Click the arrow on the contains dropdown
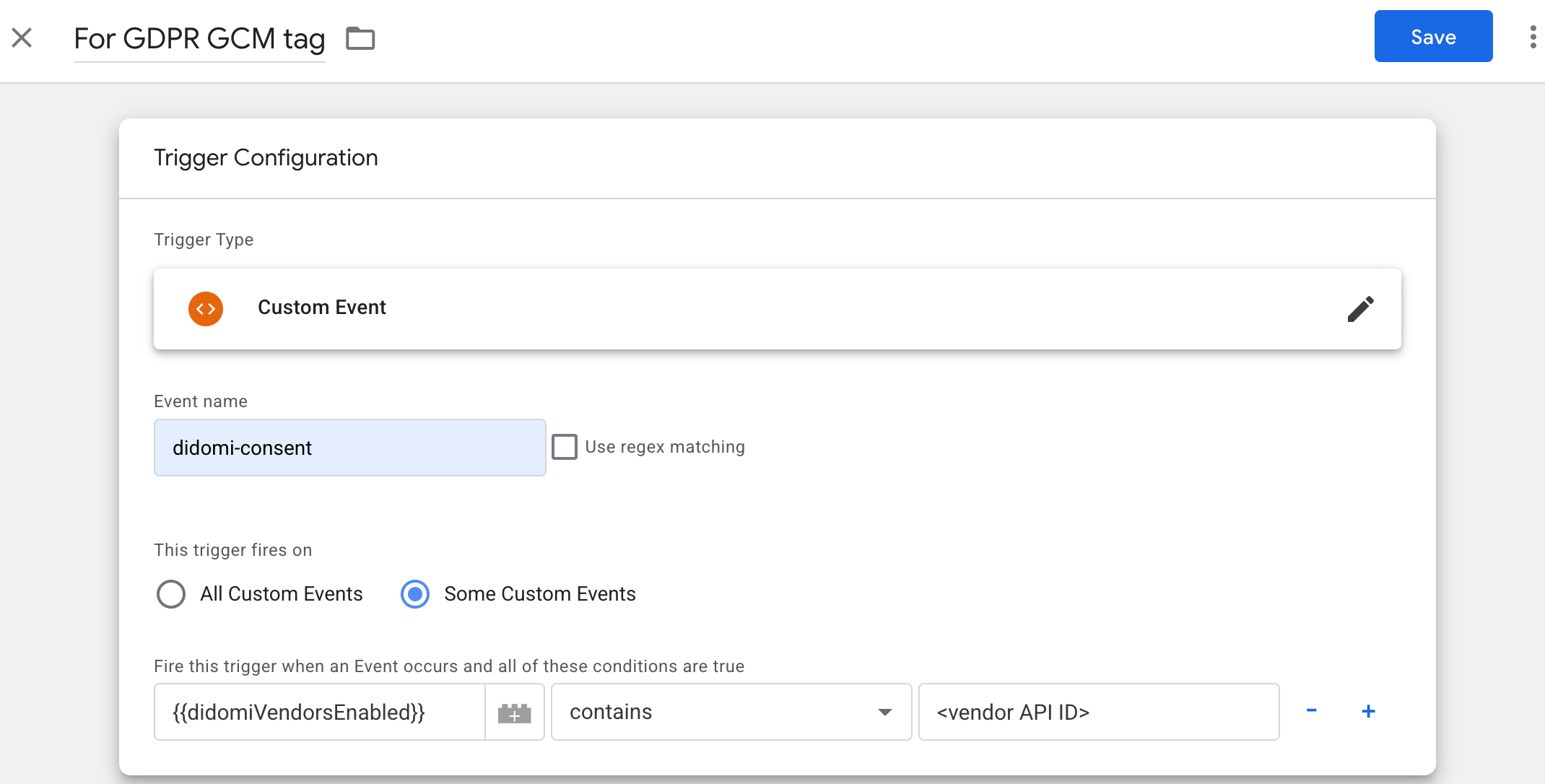Viewport: 1545px width, 784px height. coord(885,713)
